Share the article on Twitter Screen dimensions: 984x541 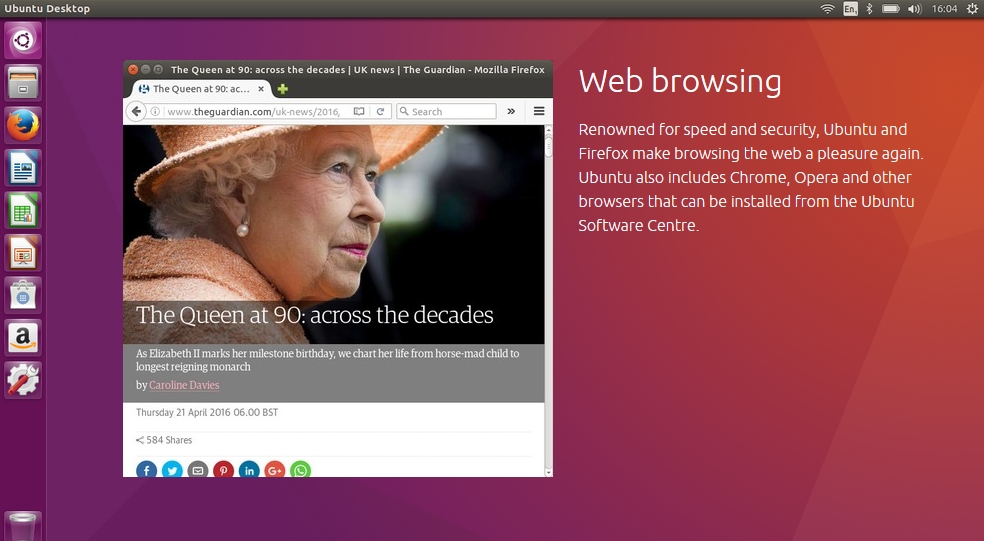coord(172,469)
